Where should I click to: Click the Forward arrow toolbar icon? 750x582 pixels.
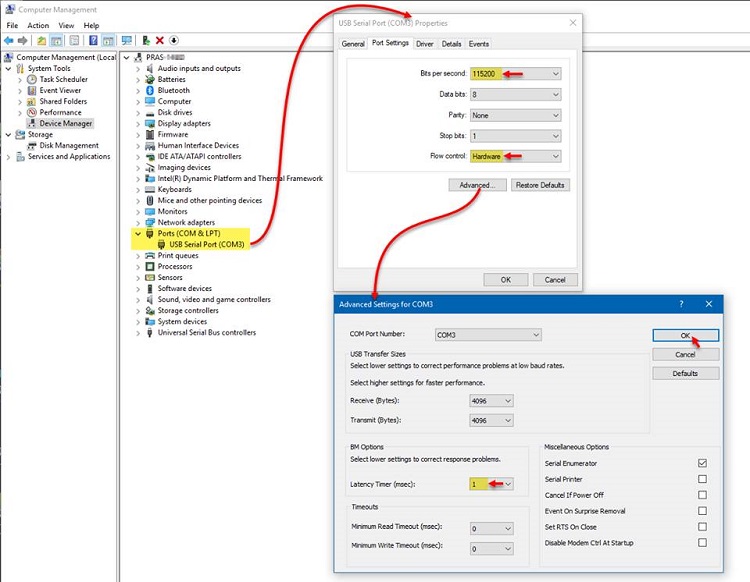pos(22,41)
